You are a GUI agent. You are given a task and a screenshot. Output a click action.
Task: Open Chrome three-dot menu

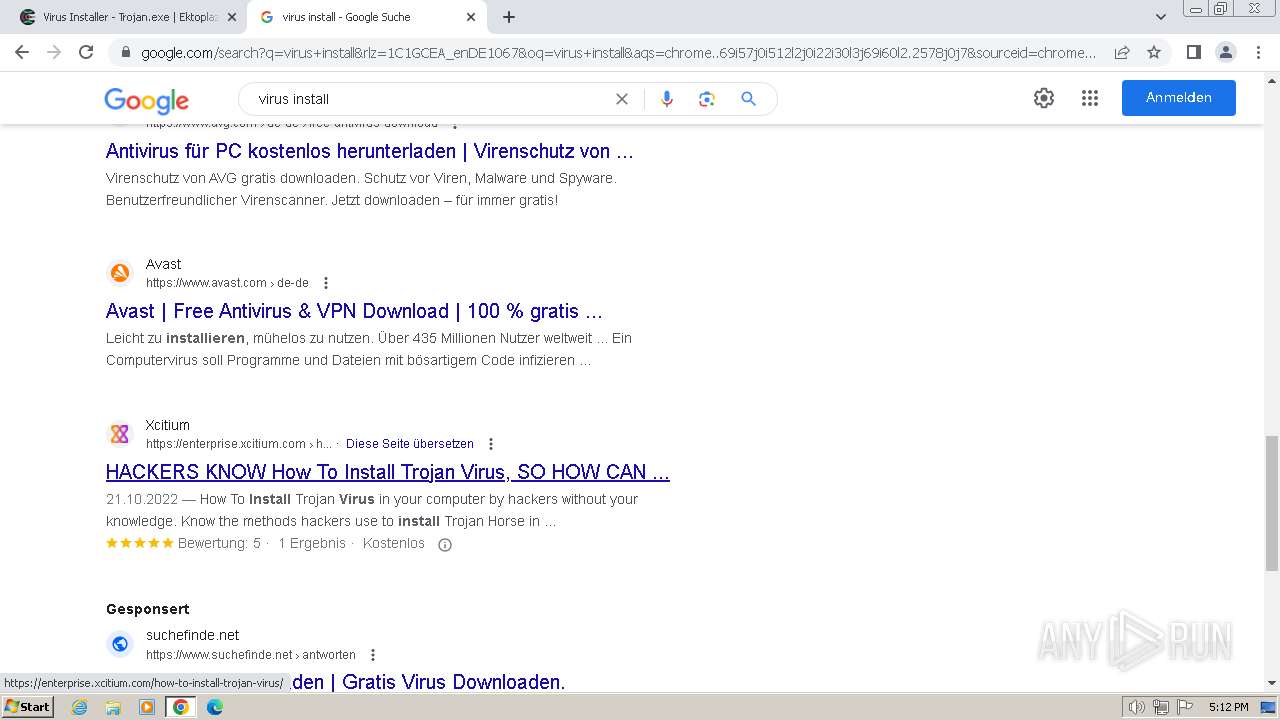coord(1258,52)
